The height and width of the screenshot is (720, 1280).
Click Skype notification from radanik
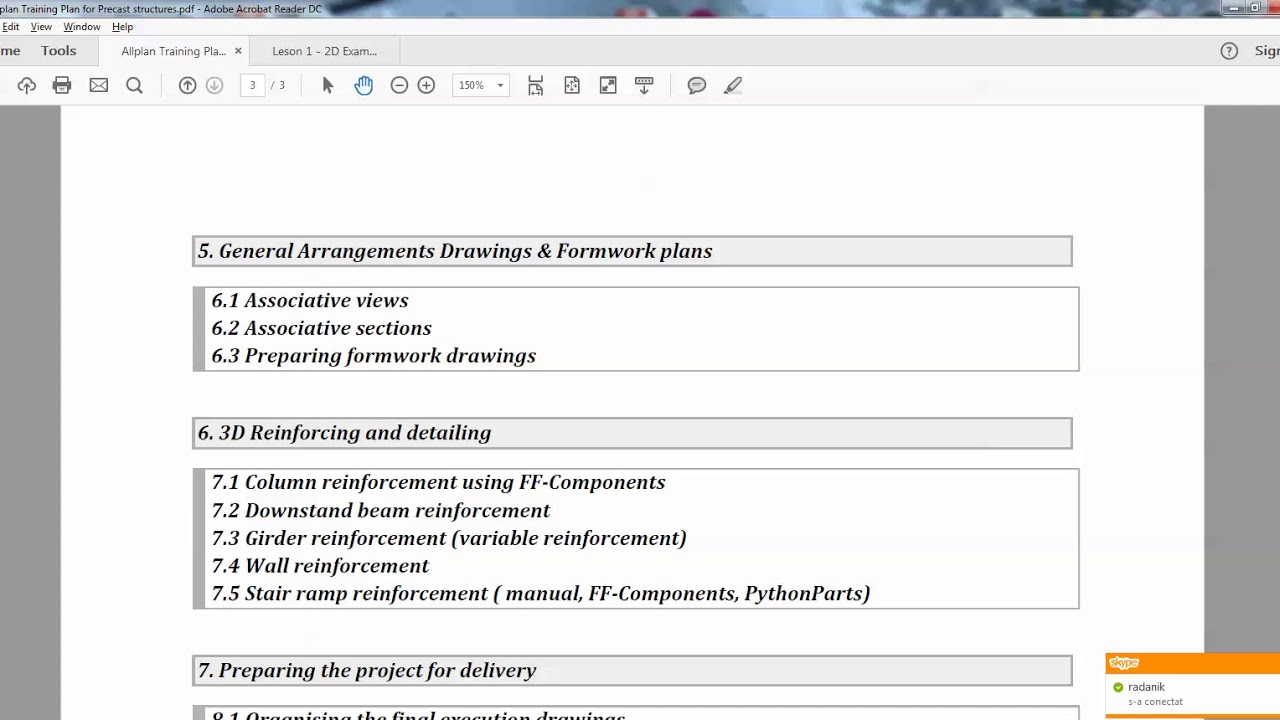pyautogui.click(x=1192, y=686)
